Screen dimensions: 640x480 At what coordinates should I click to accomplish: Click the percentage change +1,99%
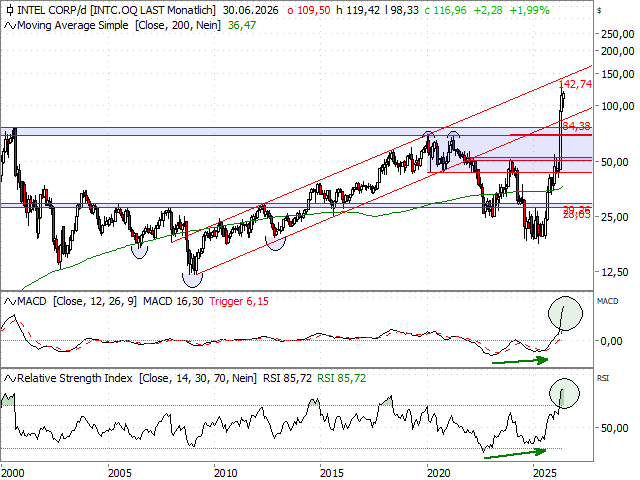(529, 10)
